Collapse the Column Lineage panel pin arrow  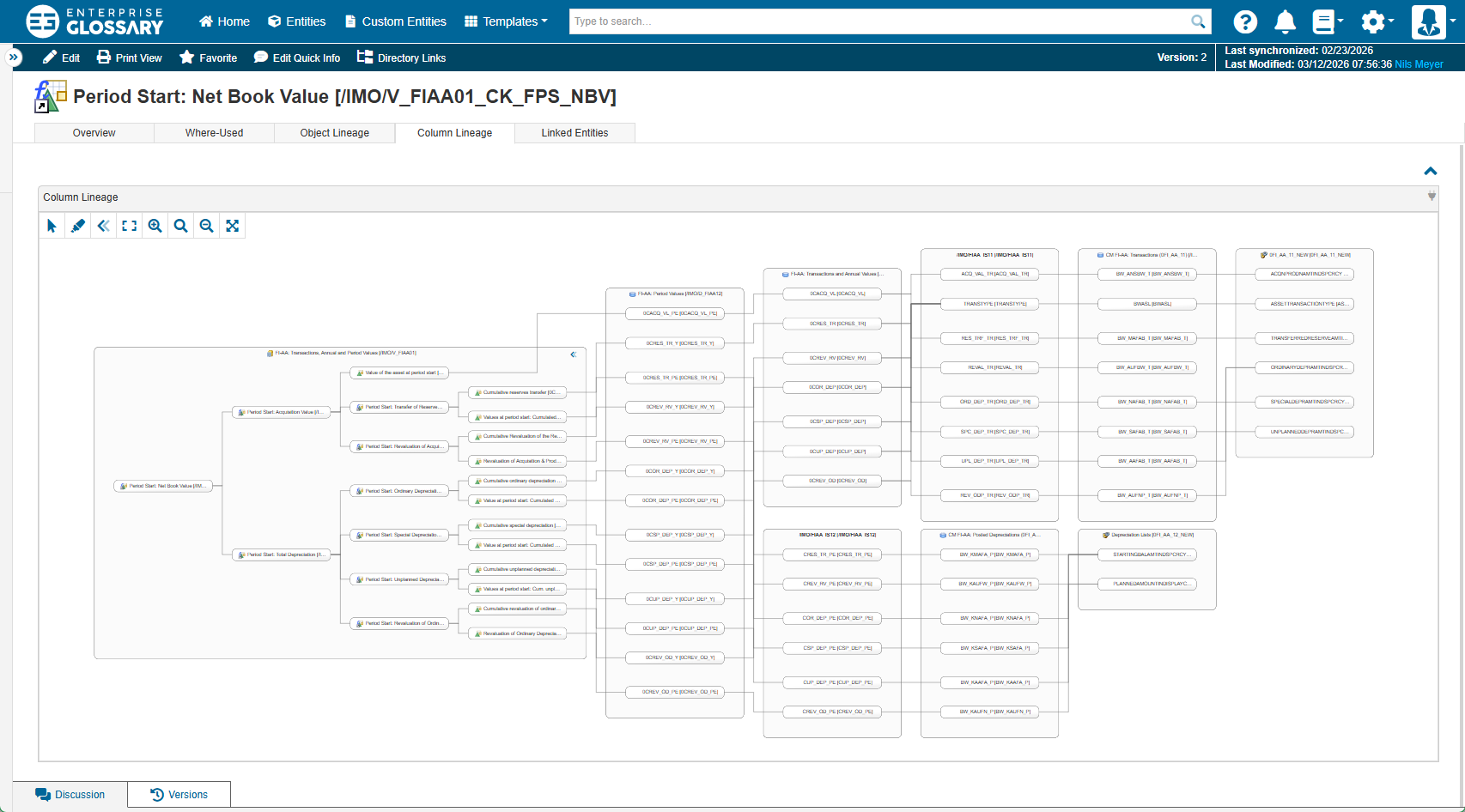[1432, 197]
